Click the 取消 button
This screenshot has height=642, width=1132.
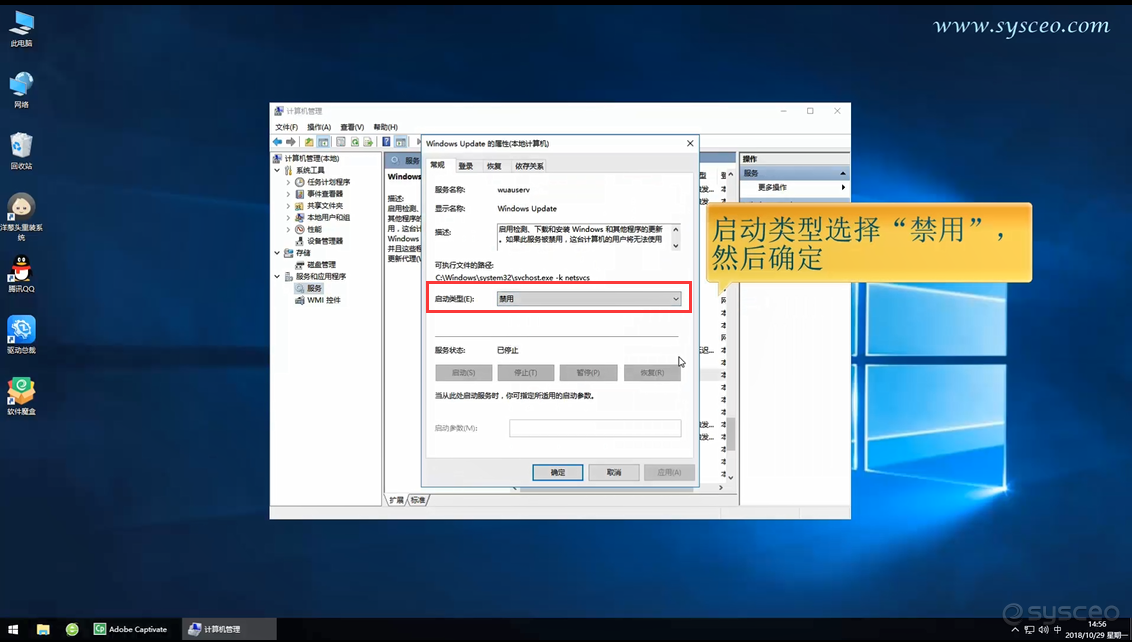click(614, 472)
